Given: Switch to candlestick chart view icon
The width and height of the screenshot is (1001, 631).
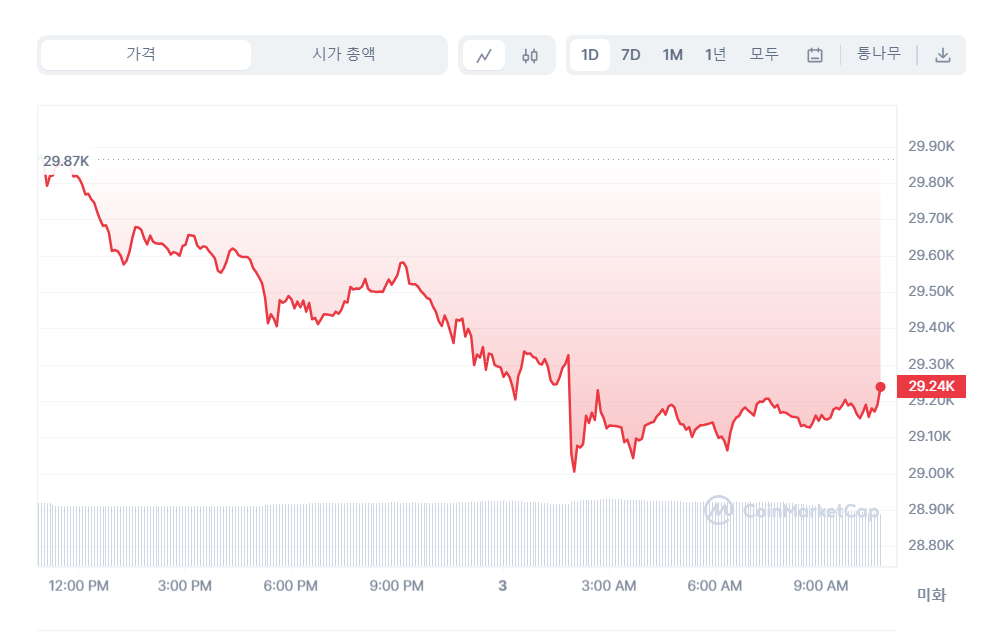Looking at the screenshot, I should point(530,55).
